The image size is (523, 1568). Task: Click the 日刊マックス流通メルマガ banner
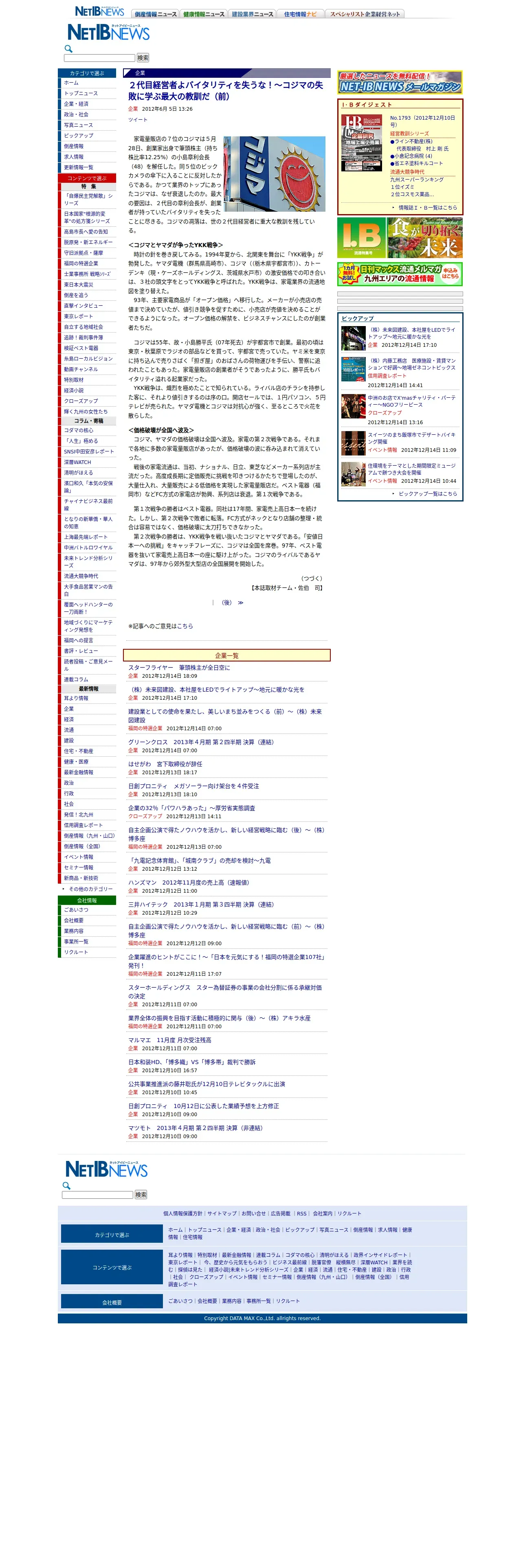pos(400,274)
